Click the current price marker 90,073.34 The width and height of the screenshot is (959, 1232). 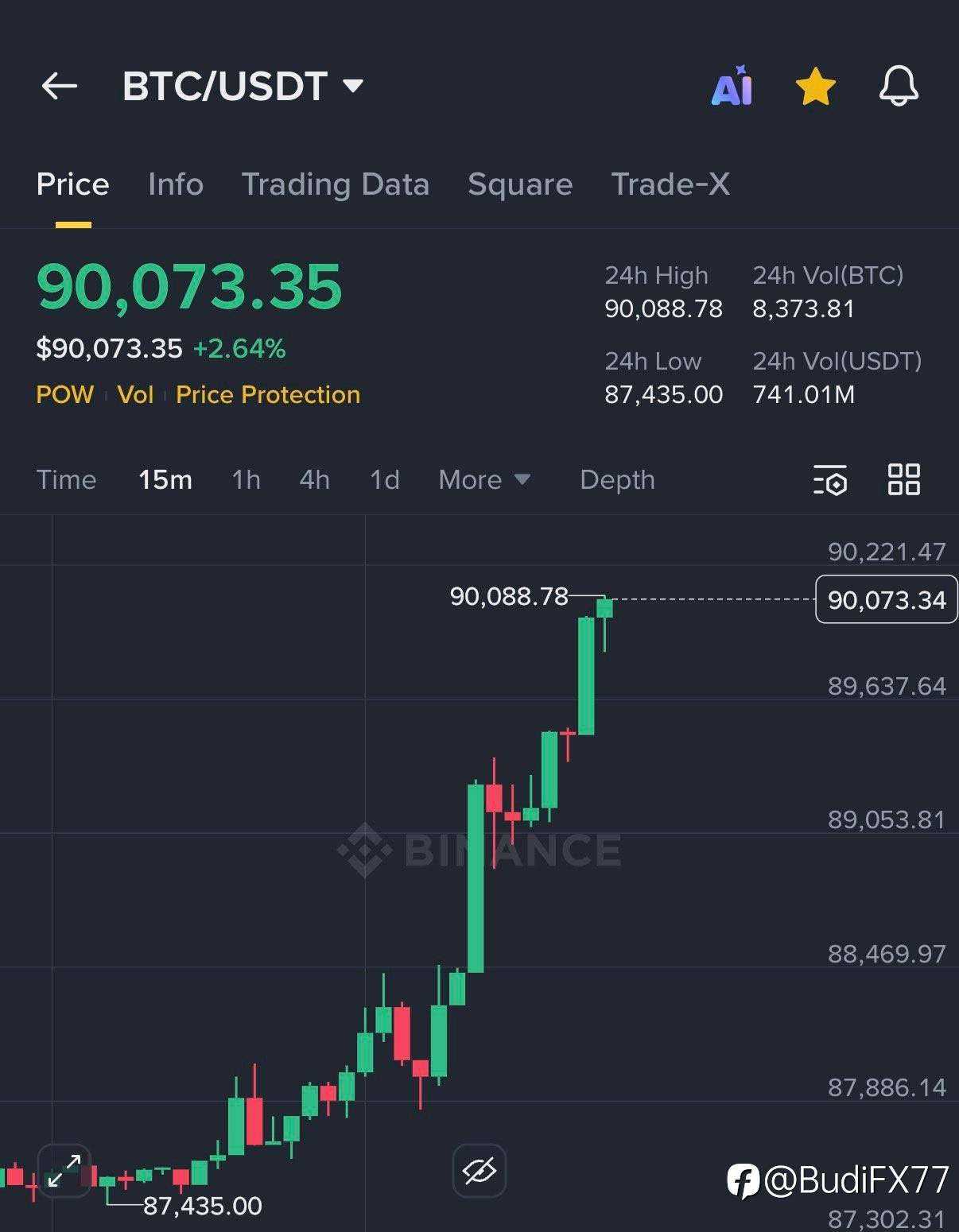point(886,599)
